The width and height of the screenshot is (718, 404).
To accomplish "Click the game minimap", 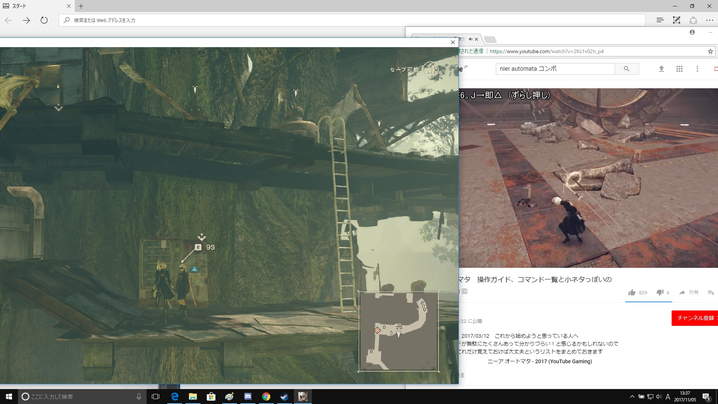I will click(398, 331).
